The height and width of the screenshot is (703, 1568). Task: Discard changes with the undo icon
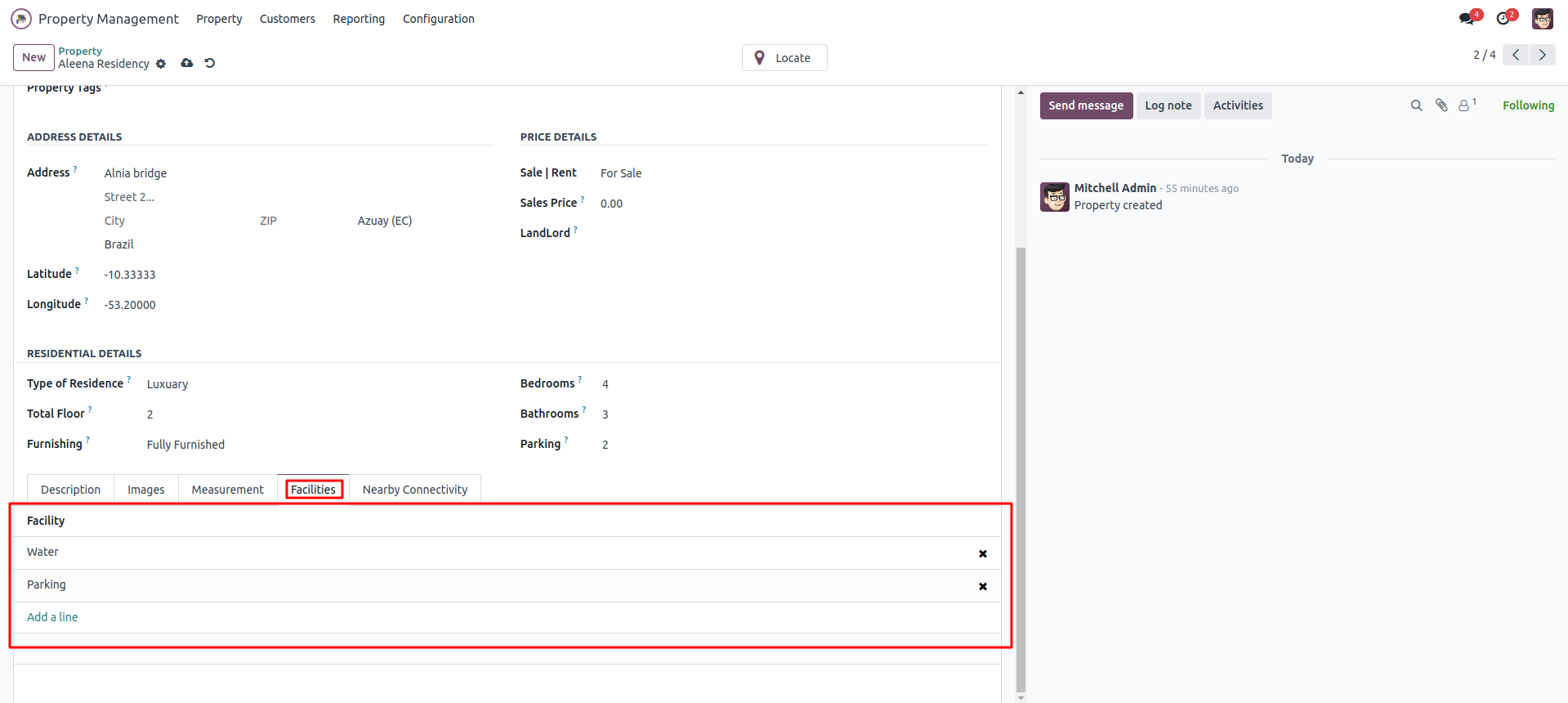pyautogui.click(x=210, y=63)
